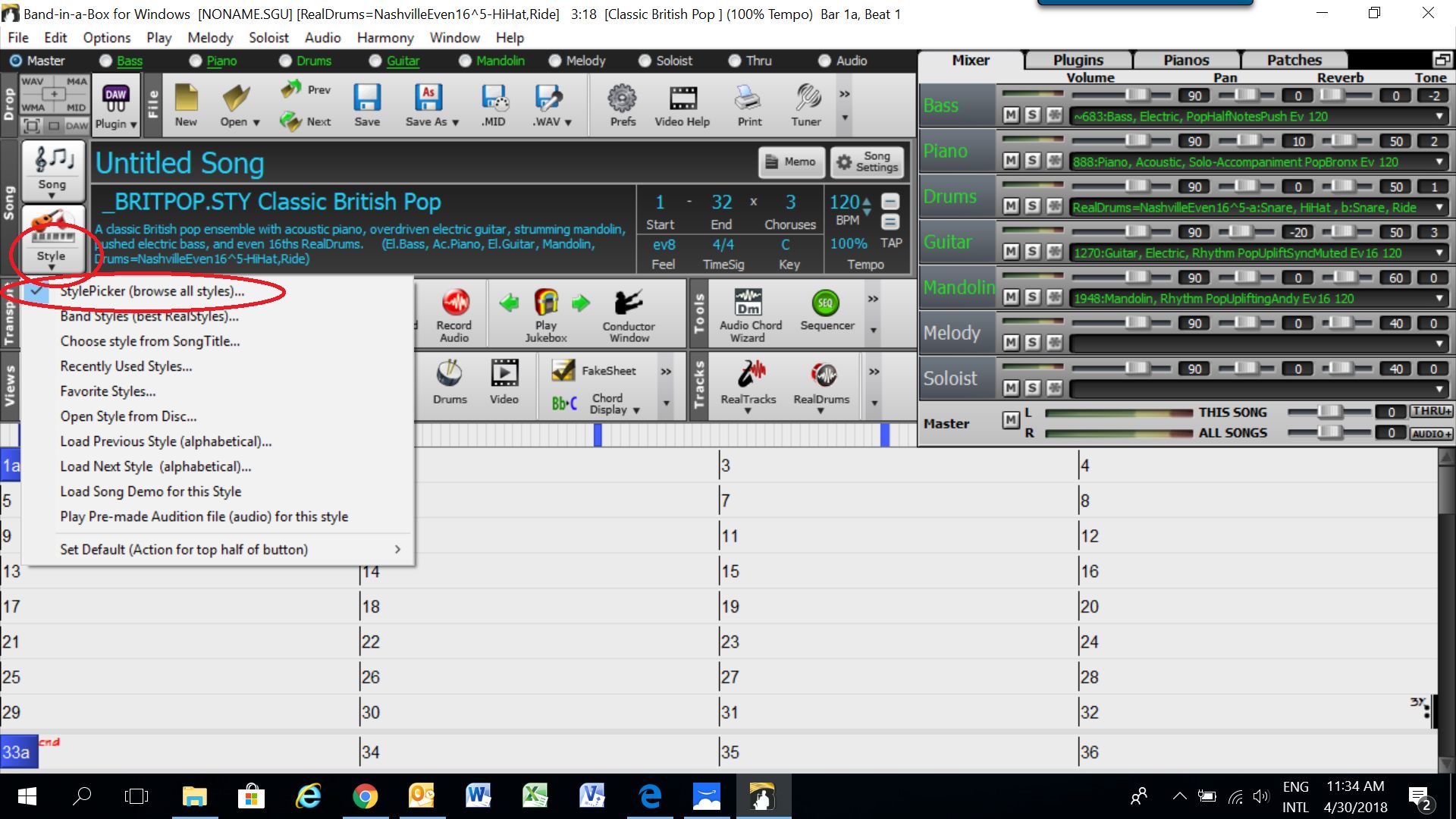This screenshot has width=1456, height=819.
Task: Switch to the Plugins tab
Action: [1078, 60]
